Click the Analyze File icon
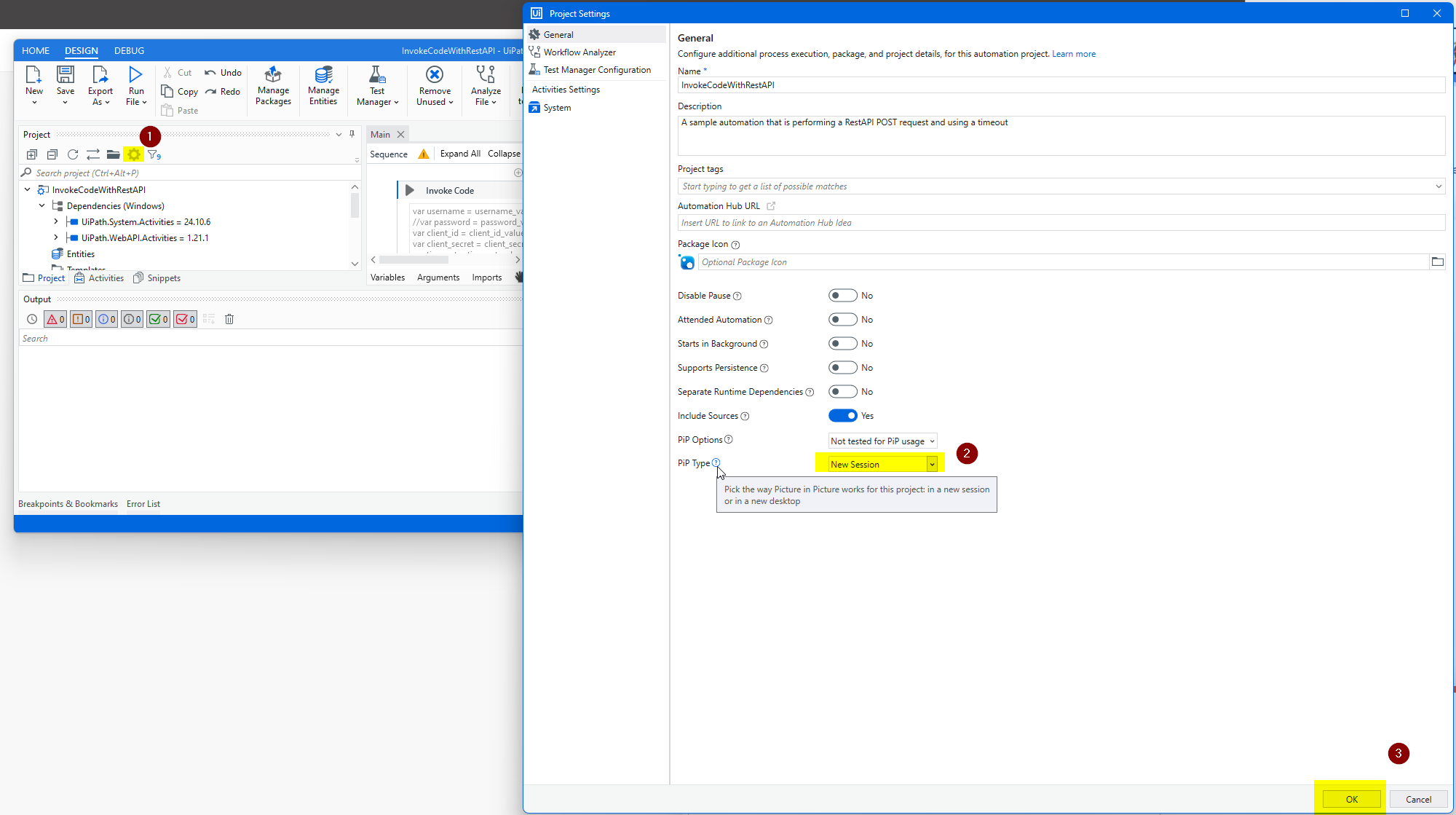This screenshot has height=815, width=1456. click(486, 74)
